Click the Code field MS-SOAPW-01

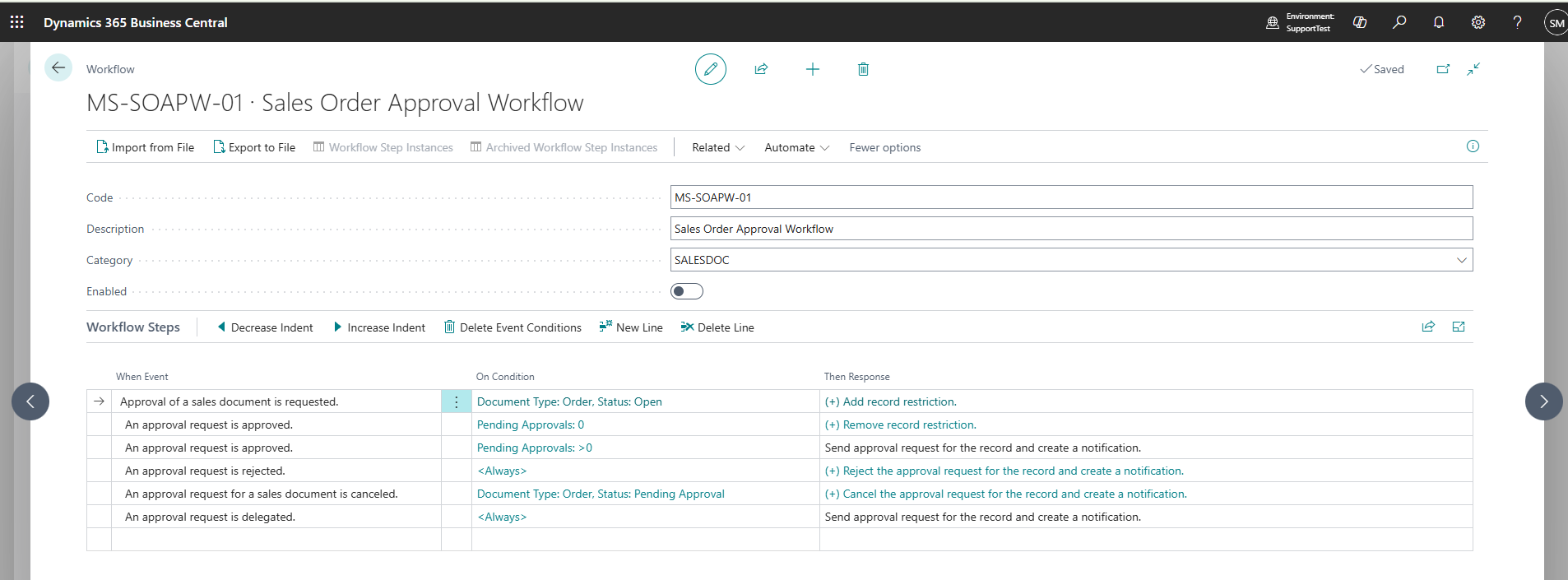(x=1071, y=197)
